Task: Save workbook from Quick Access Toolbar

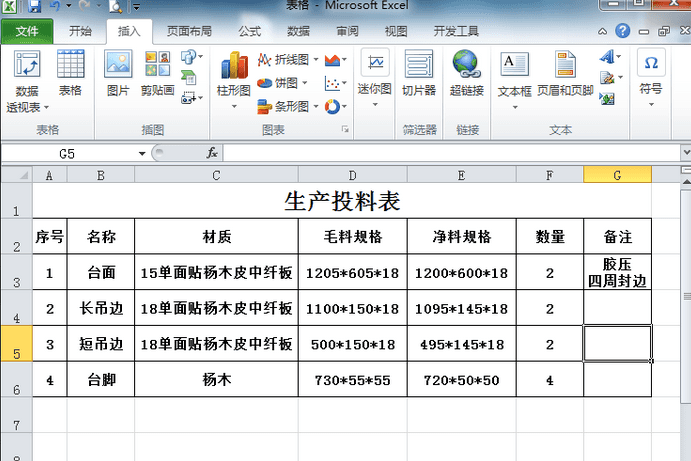Action: pyautogui.click(x=34, y=6)
